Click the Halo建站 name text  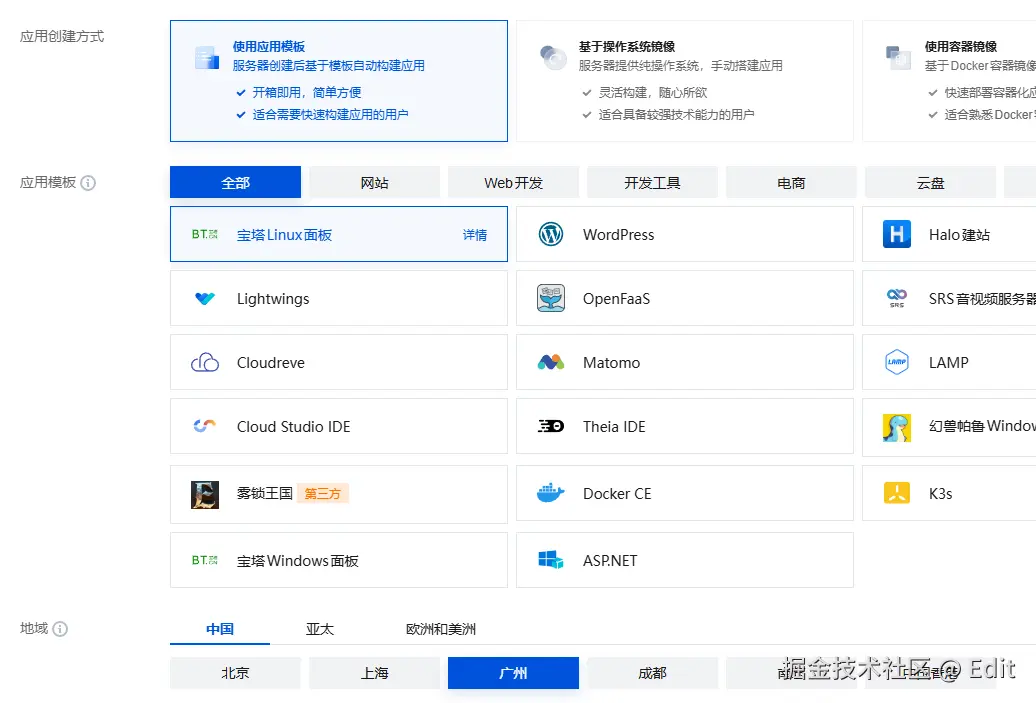[959, 235]
